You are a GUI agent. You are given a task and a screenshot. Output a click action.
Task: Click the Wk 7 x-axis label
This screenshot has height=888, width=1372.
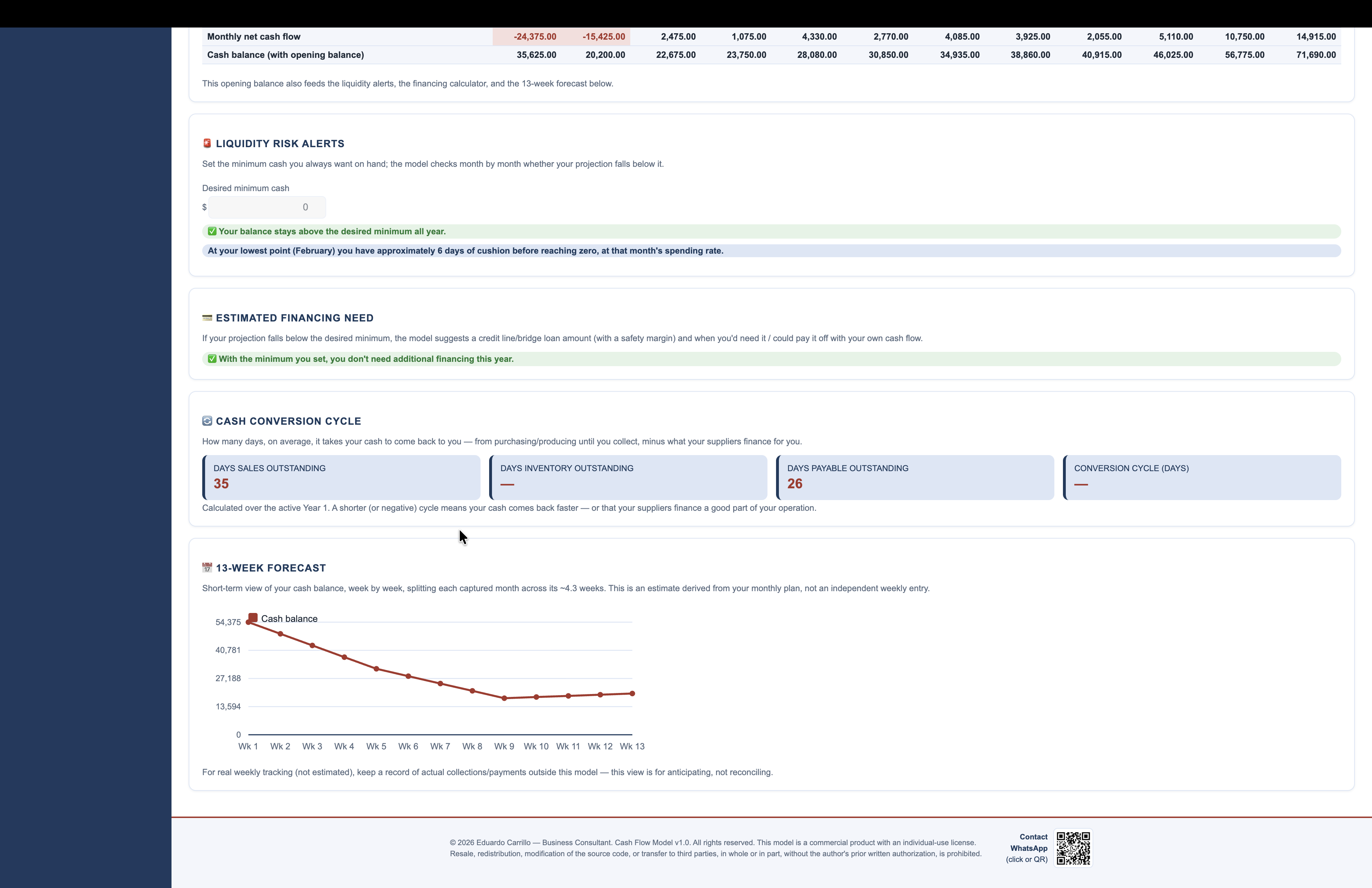point(440,746)
